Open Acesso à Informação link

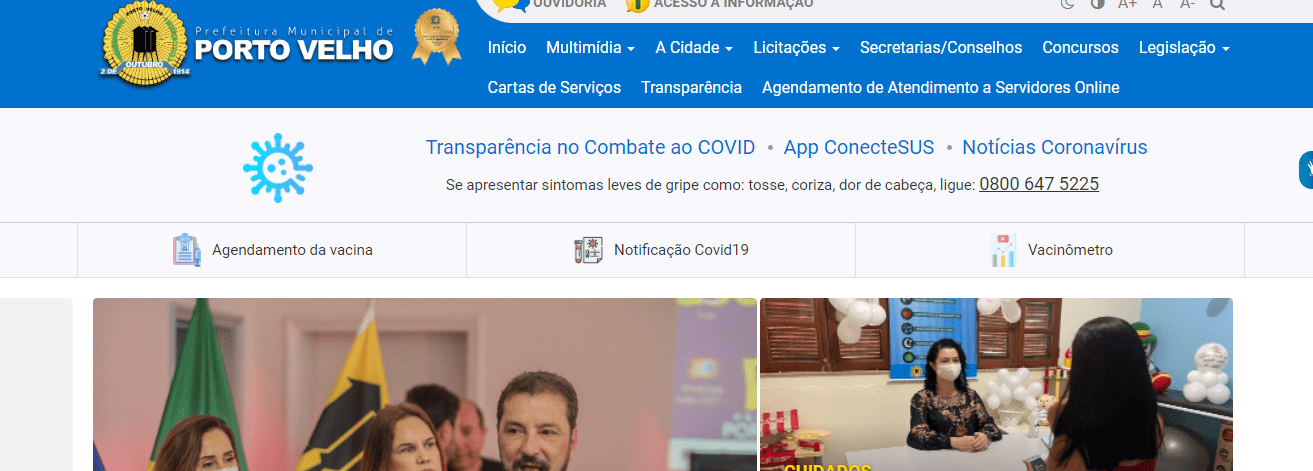pyautogui.click(x=733, y=4)
